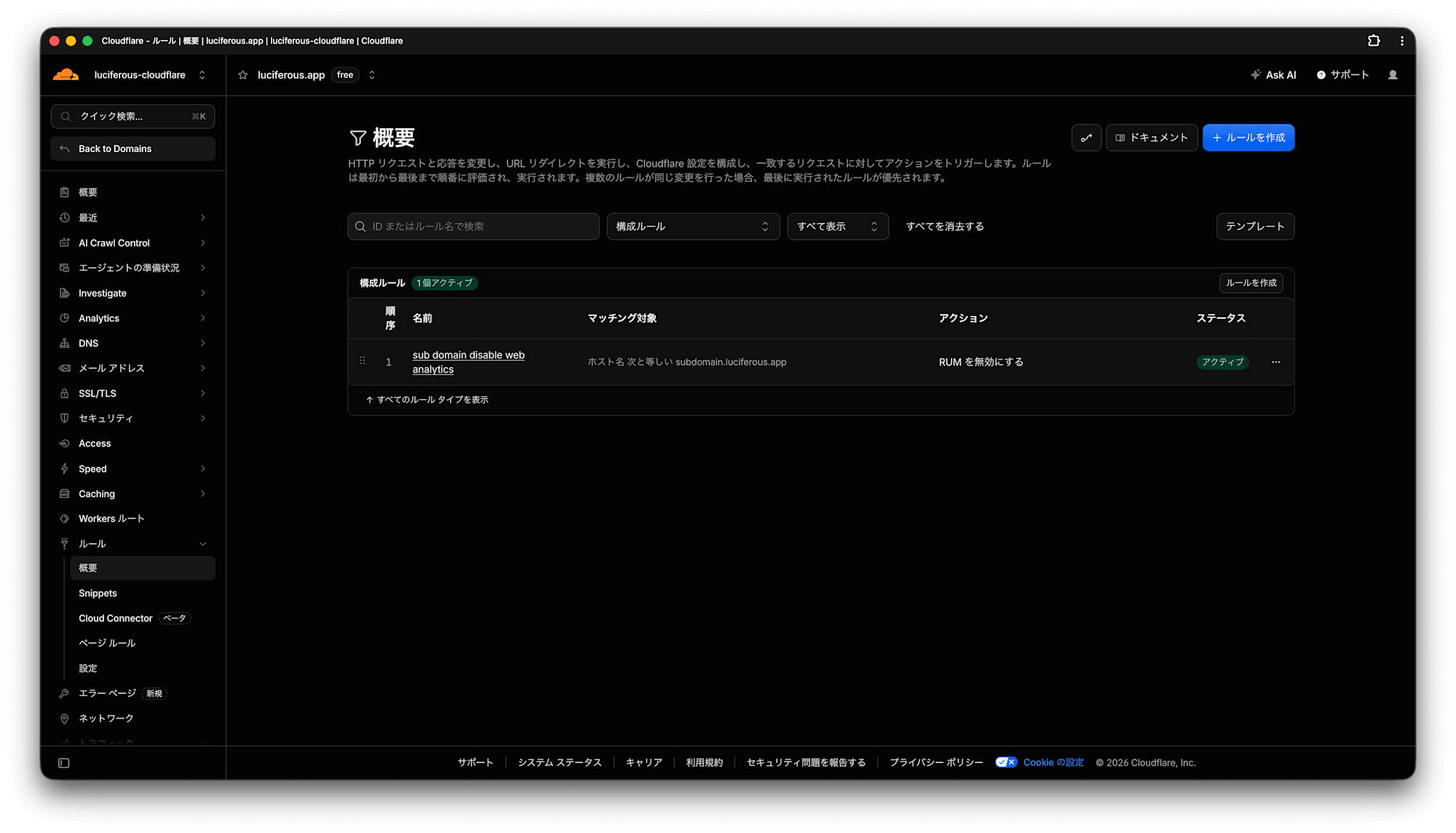Viewport: 1456px width, 833px height.
Task: Click the セキュリティ shield icon
Action: [x=65, y=418]
